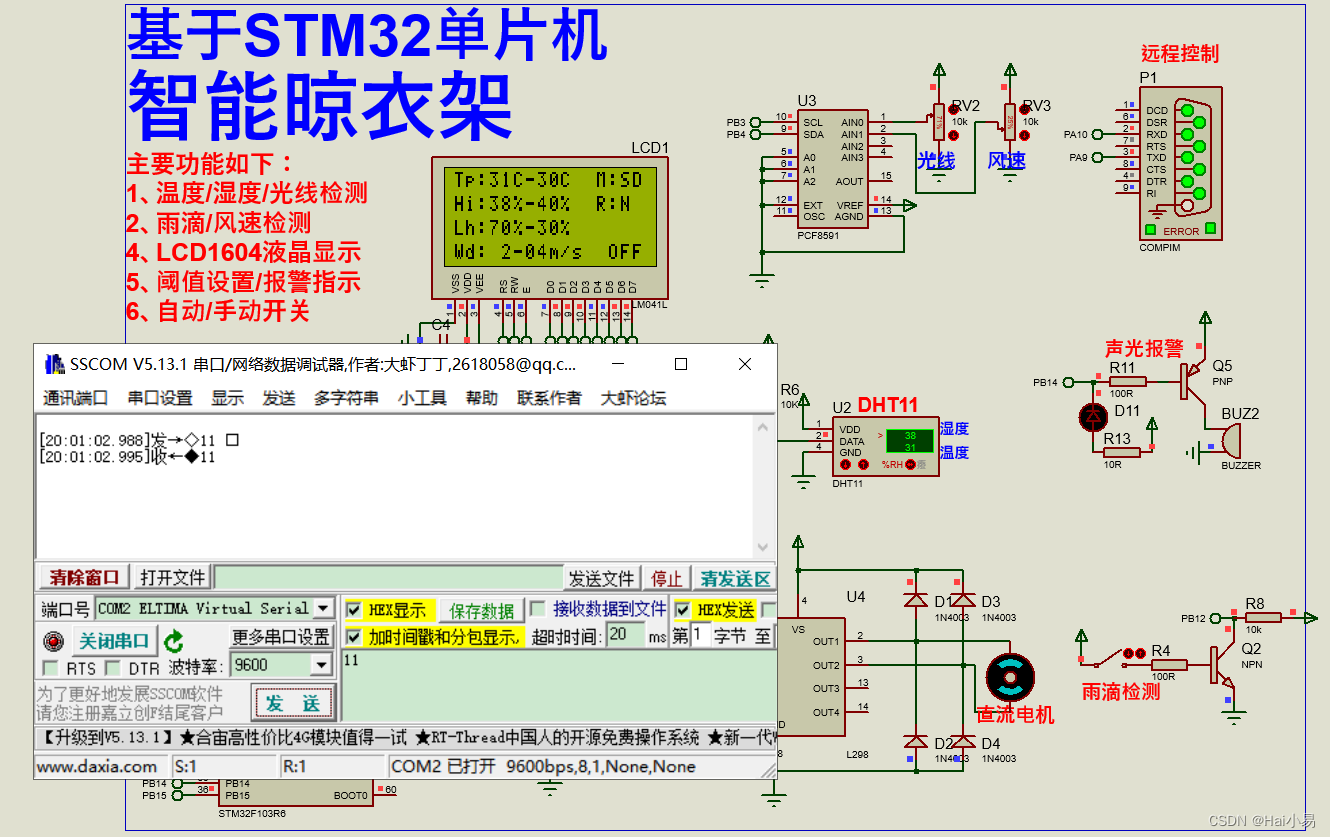Screen dimensions: 1330x837
Task: Click the www.daxia.com status bar link
Action: (x=97, y=766)
